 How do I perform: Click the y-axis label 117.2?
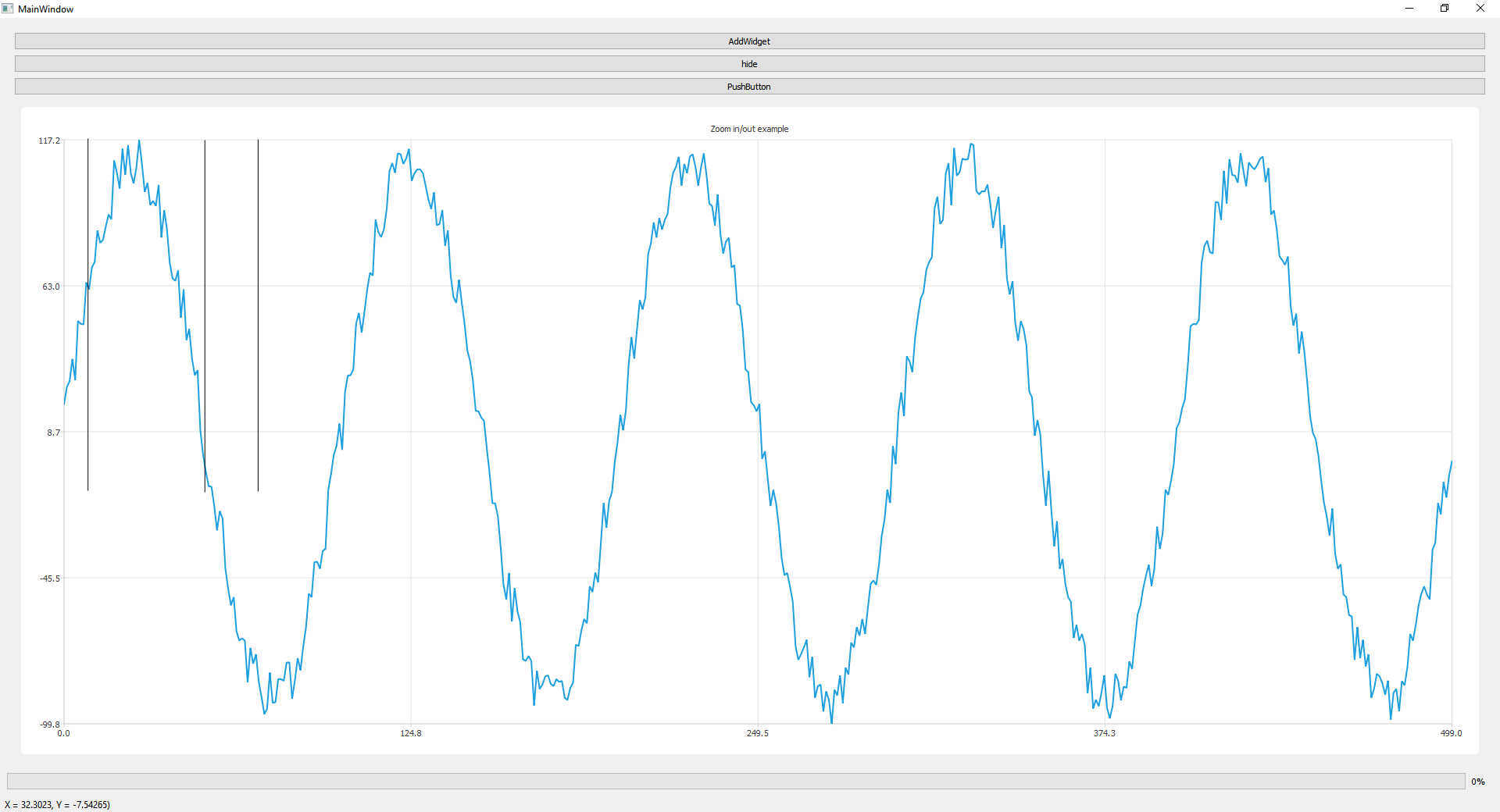tap(50, 141)
